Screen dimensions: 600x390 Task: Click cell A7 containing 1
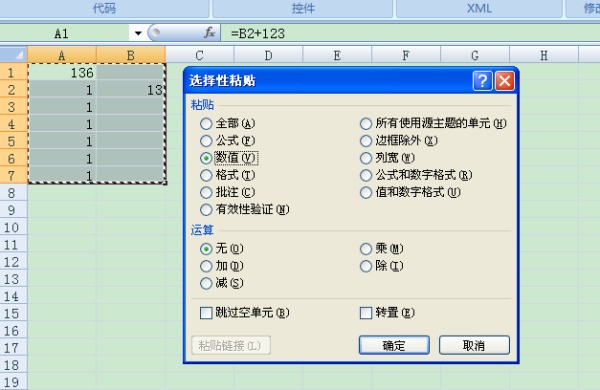pos(62,175)
